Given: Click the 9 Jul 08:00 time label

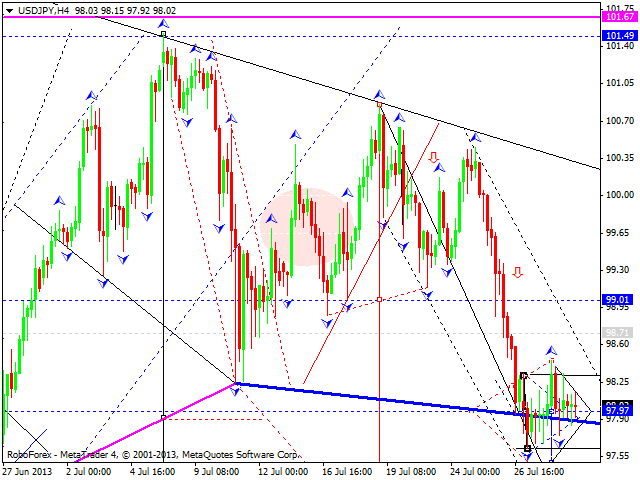Looking at the screenshot, I should pos(217,472).
